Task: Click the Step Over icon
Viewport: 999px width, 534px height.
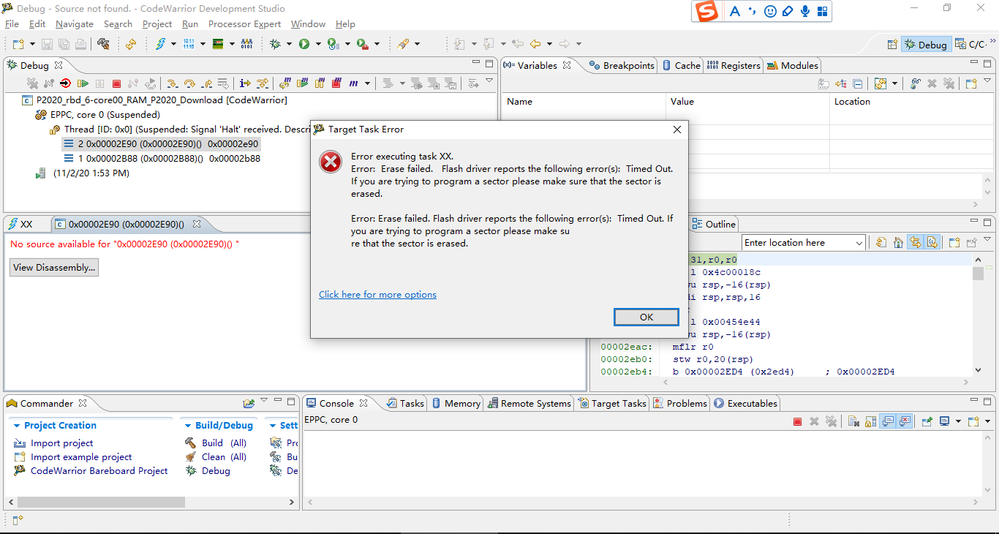Action: tap(189, 83)
